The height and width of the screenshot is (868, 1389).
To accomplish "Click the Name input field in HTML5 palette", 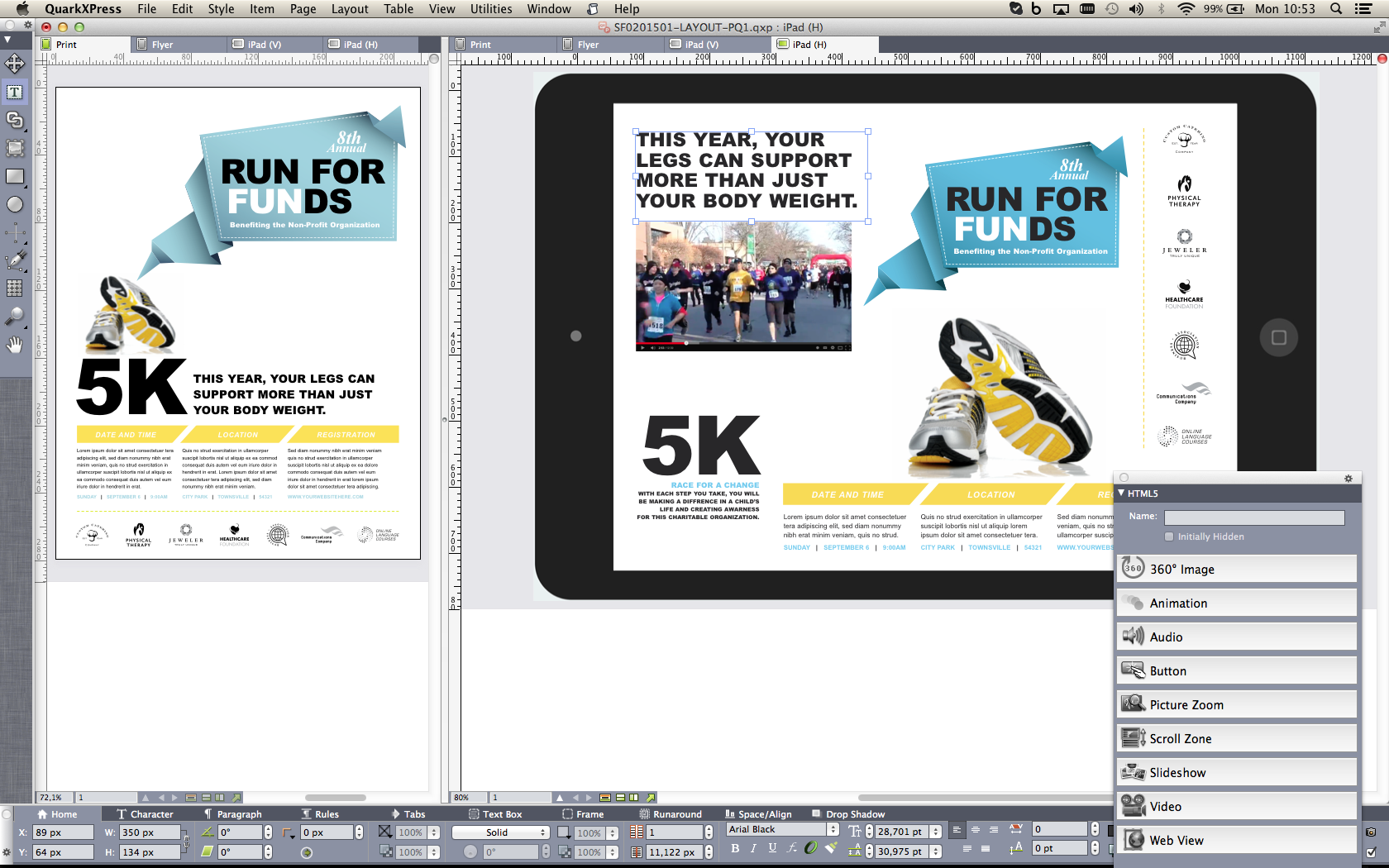I will 1254,517.
